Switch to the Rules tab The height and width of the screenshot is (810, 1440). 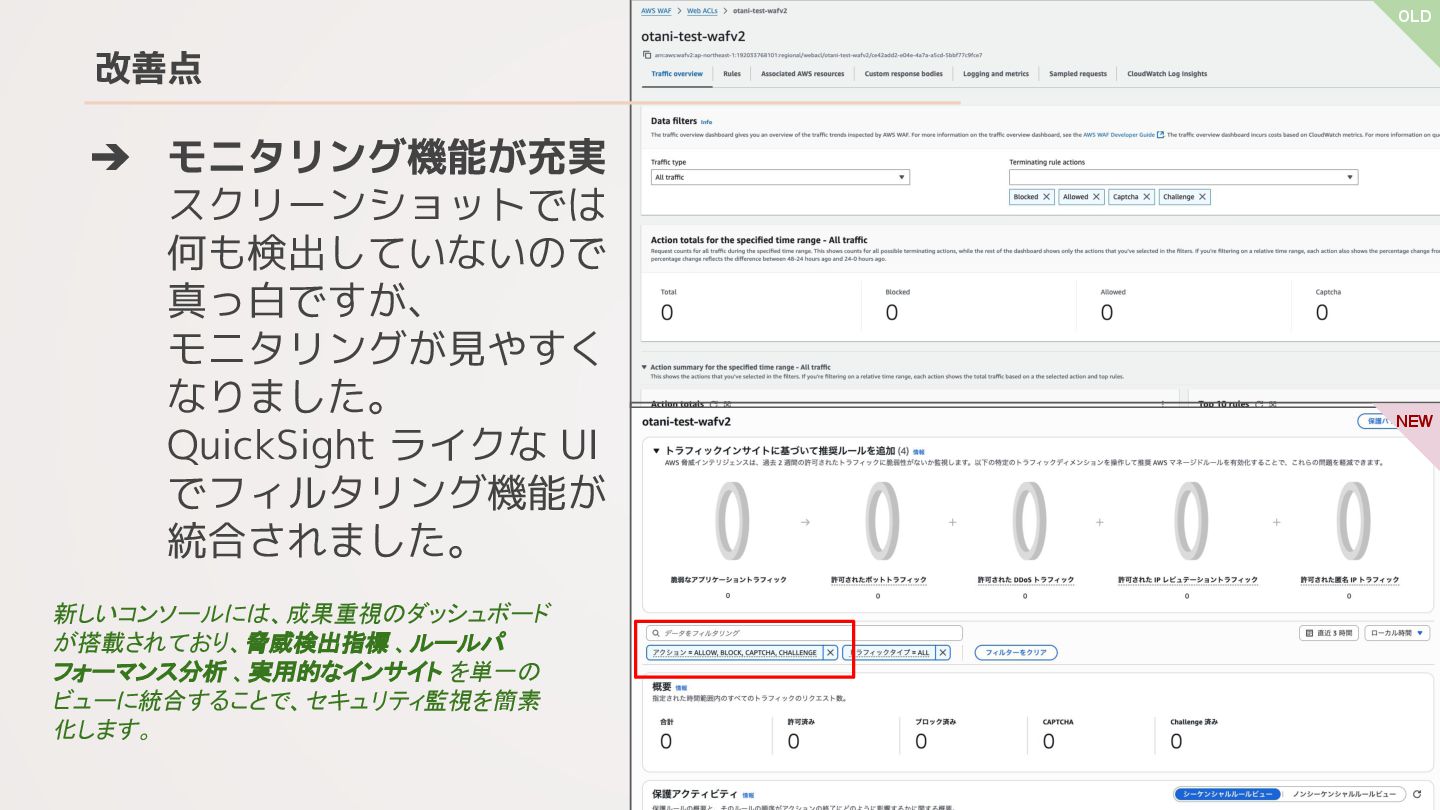tap(732, 74)
